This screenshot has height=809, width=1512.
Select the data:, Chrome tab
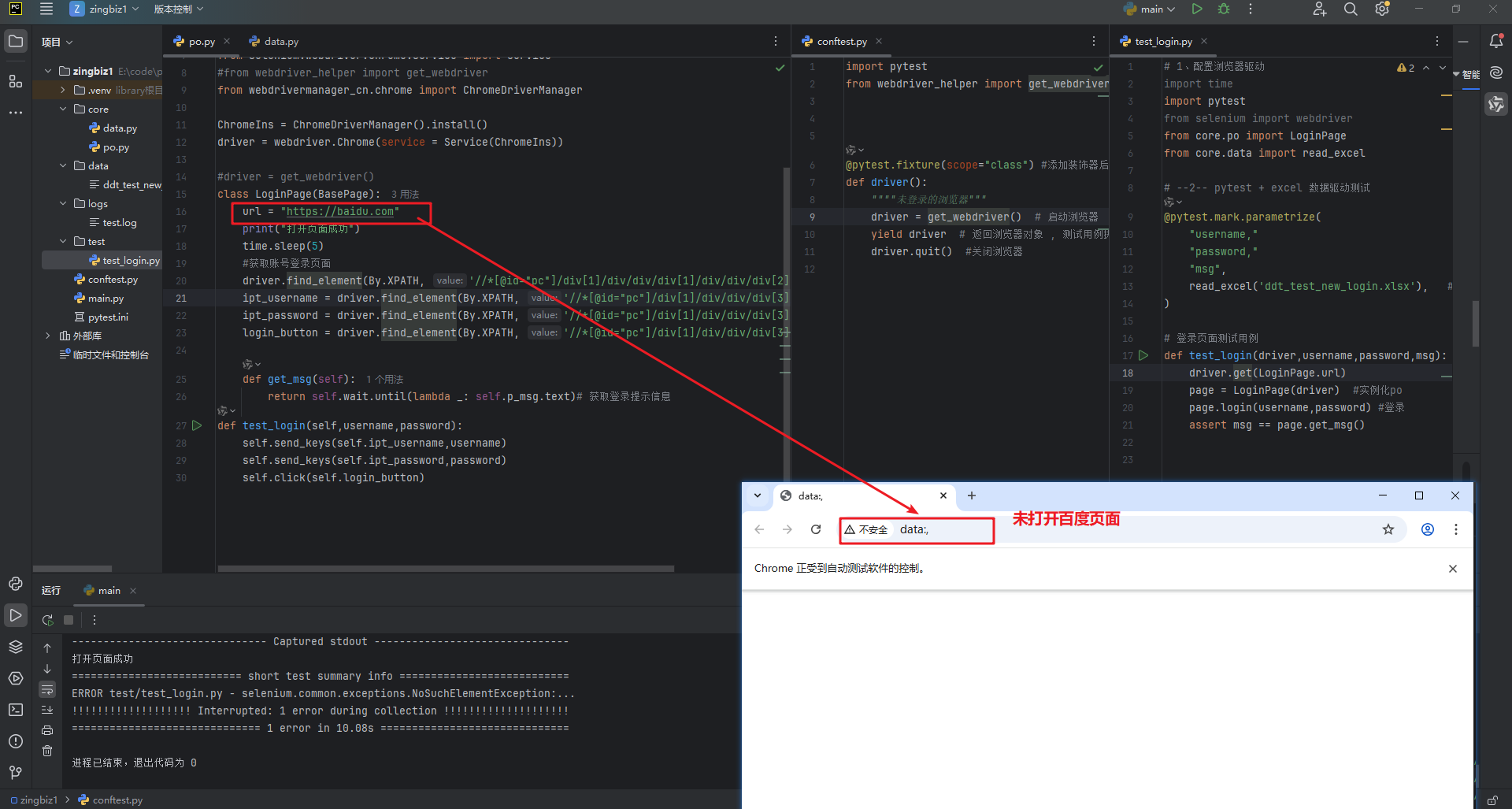(x=863, y=496)
